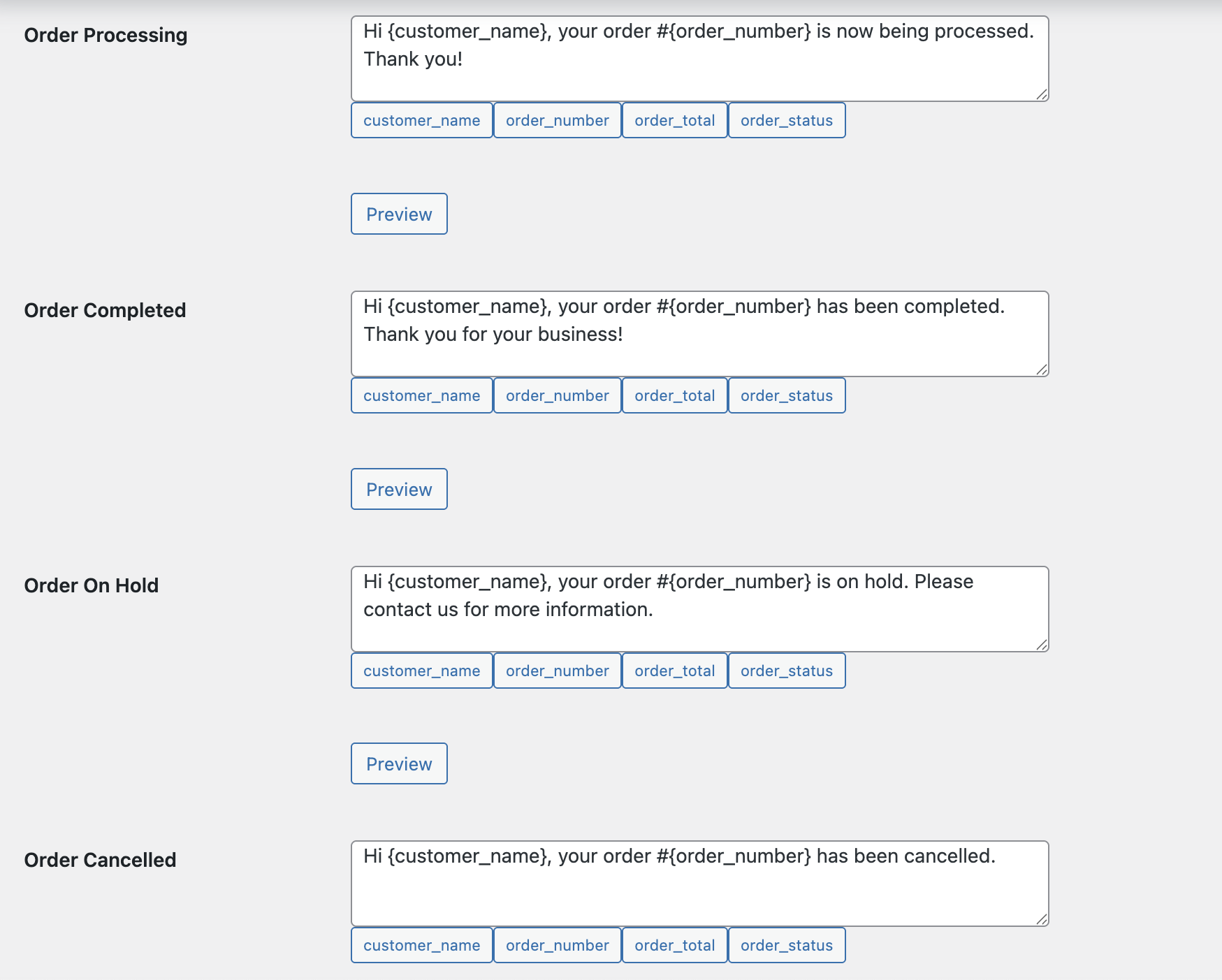
Task: Preview the Order Processing message
Action: tap(399, 214)
